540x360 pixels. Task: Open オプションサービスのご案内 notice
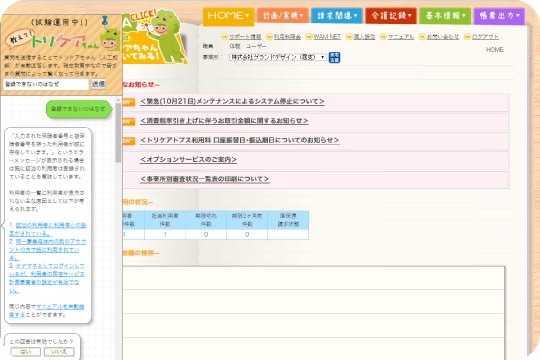pyautogui.click(x=188, y=160)
